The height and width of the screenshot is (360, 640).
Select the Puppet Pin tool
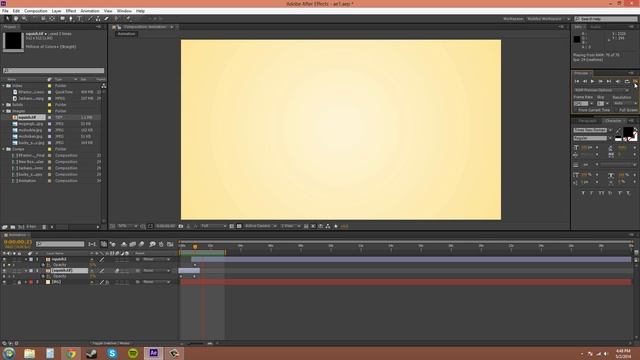[x=128, y=19]
